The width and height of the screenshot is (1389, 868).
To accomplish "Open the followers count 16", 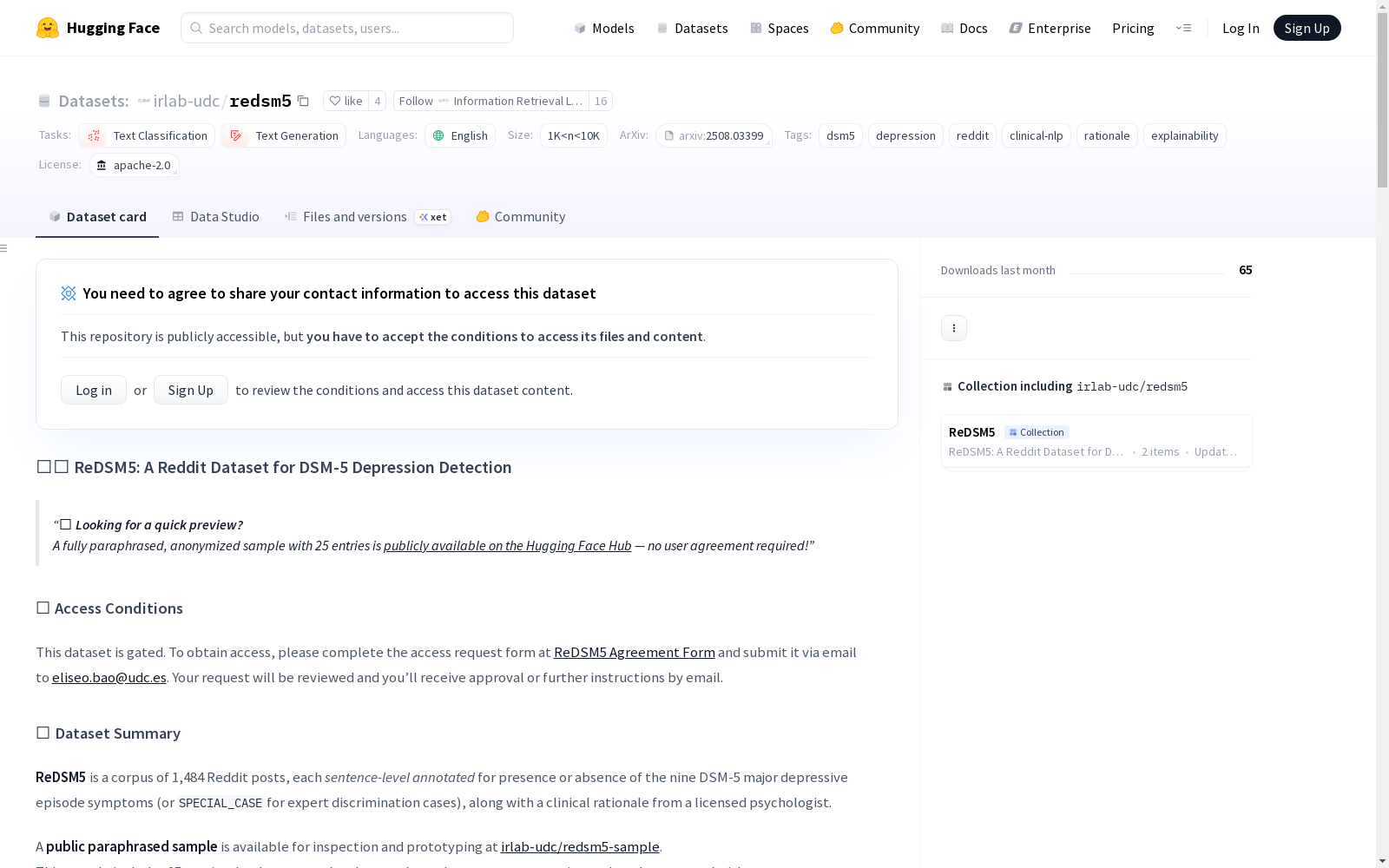I will point(601,101).
